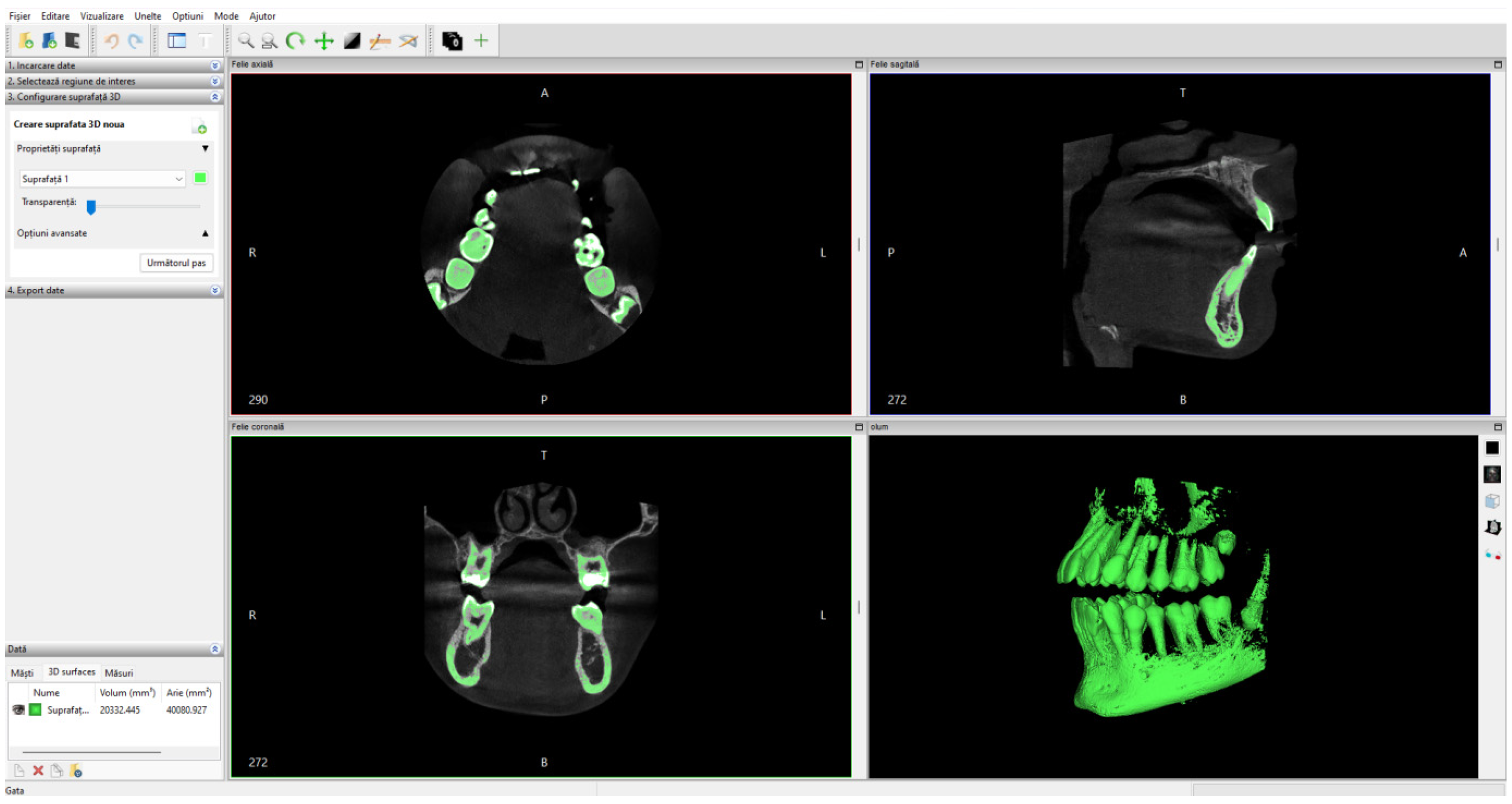The image size is (1512, 804).
Task: Click the Nume column header
Action: point(46,692)
